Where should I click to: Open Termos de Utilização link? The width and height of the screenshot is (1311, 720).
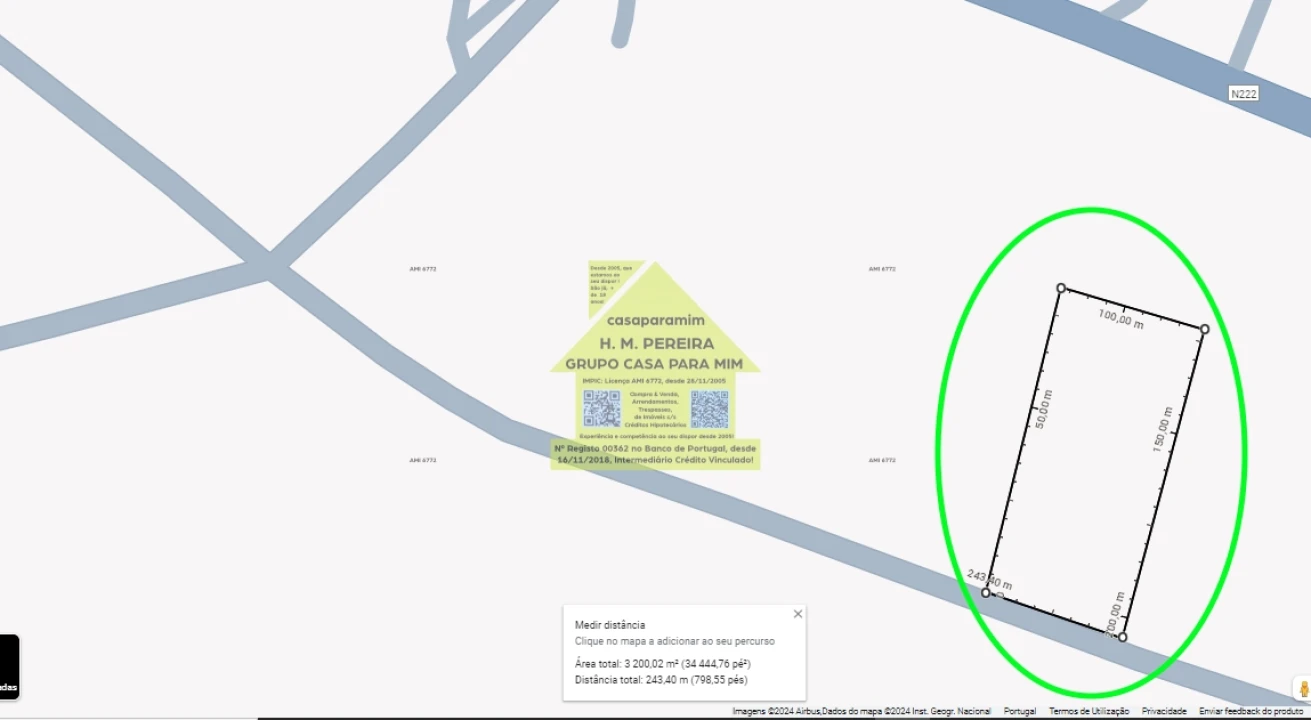tap(1088, 711)
